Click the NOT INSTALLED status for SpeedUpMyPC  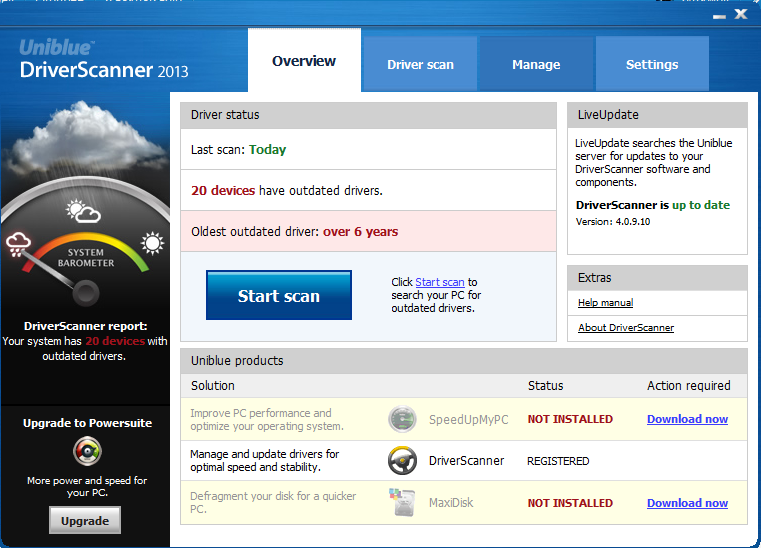coord(570,419)
